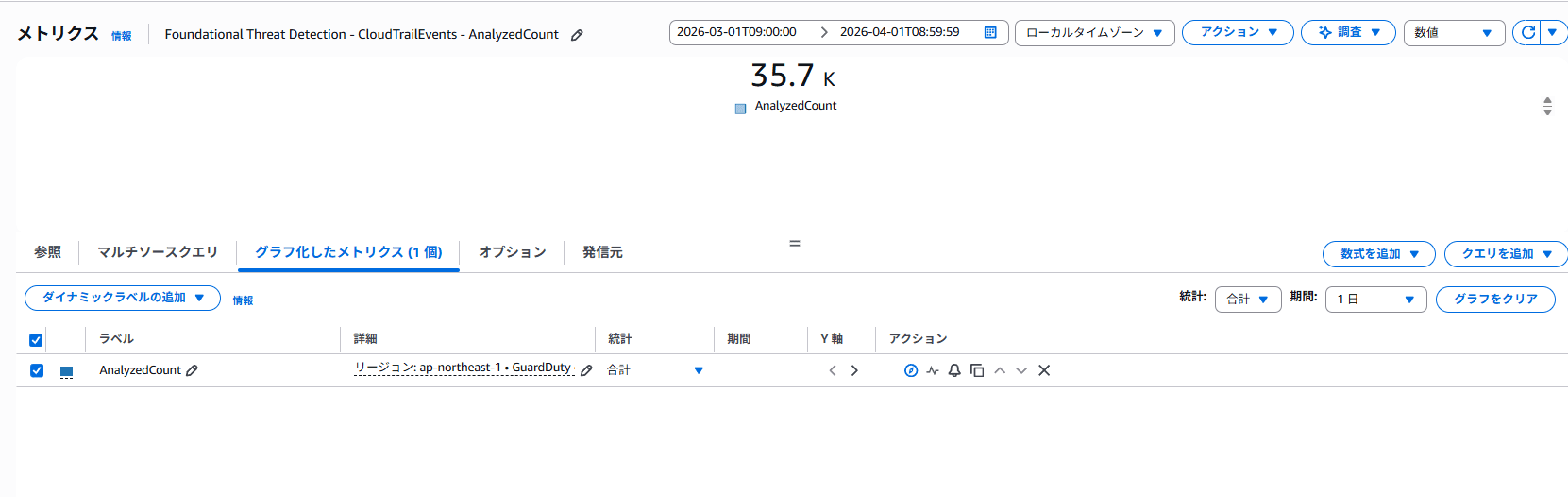Image resolution: width=1568 pixels, height=497 pixels.
Task: Click the AnalyzedCount row color swatch
Action: coord(66,372)
